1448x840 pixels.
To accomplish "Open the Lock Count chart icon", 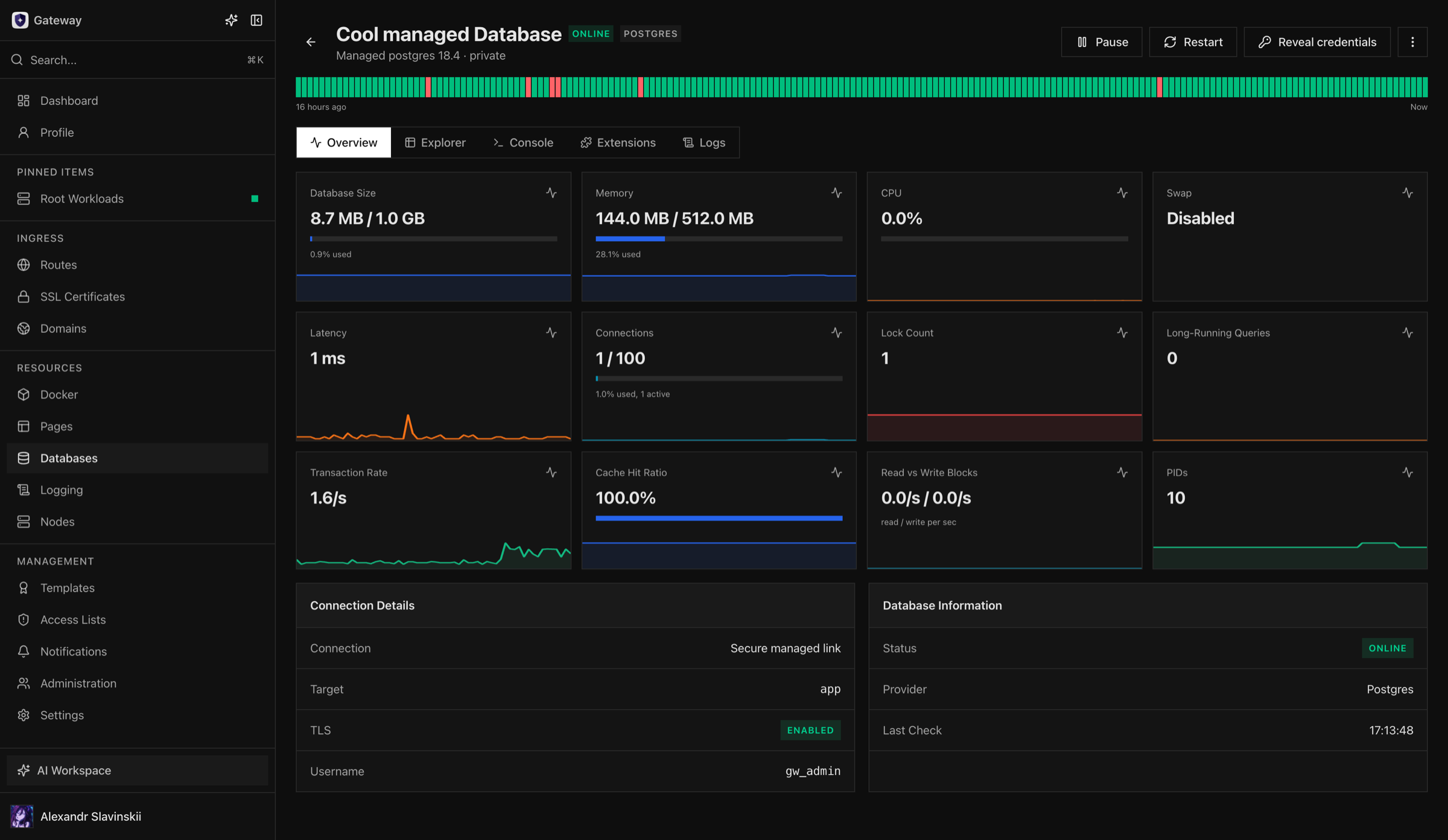I will click(x=1122, y=333).
